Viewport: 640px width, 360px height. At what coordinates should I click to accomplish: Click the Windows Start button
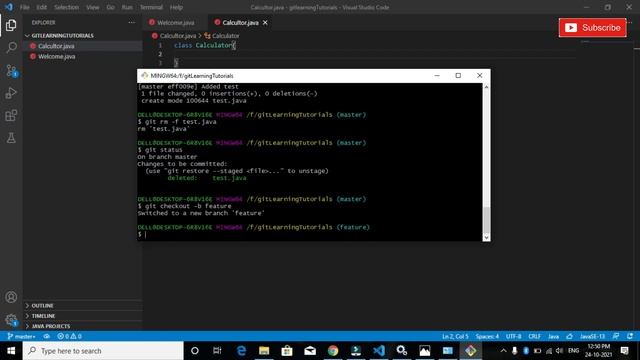click(11, 351)
